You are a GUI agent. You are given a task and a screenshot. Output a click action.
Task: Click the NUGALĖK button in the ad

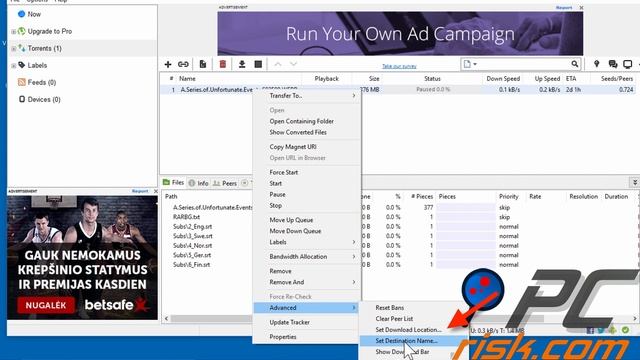46,305
